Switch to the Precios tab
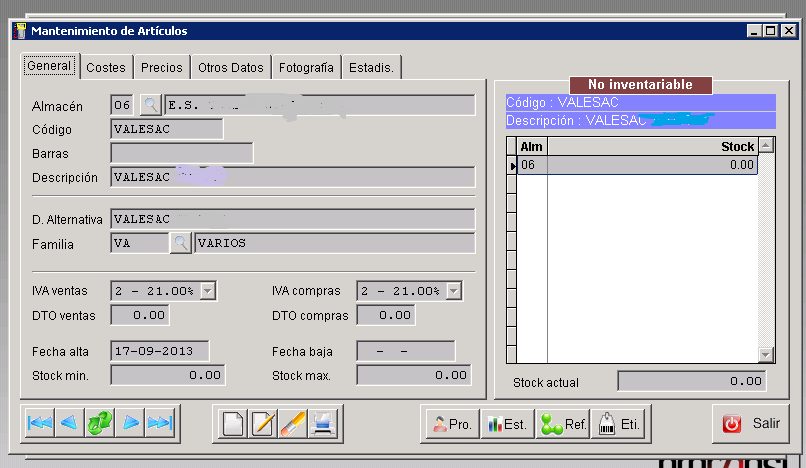 click(162, 67)
